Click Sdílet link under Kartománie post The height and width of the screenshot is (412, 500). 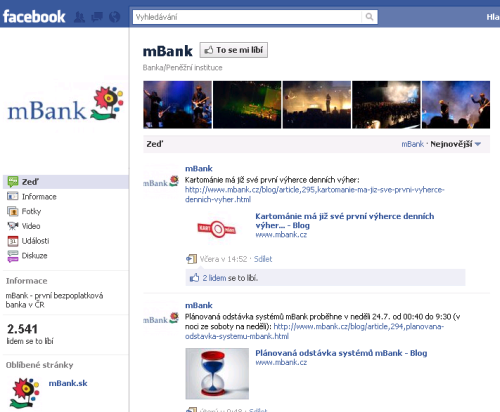[x=263, y=259]
